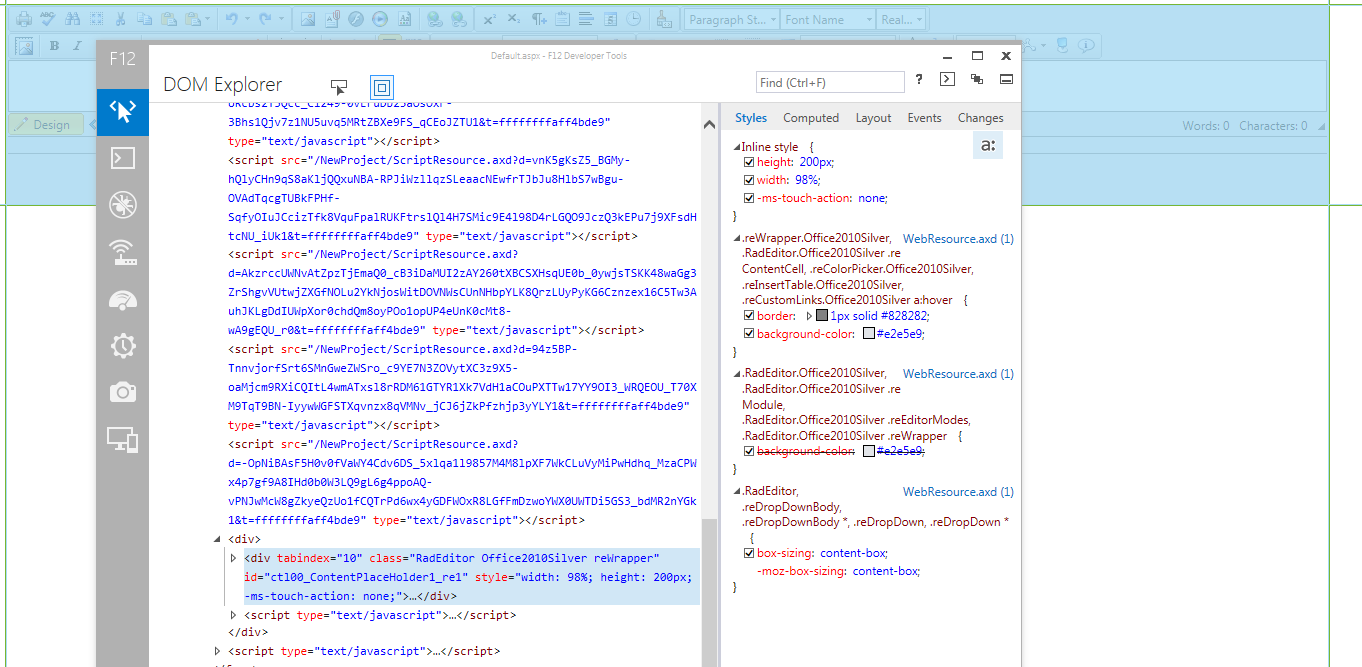
Task: Click the struck-through background-color swatch
Action: (x=869, y=452)
